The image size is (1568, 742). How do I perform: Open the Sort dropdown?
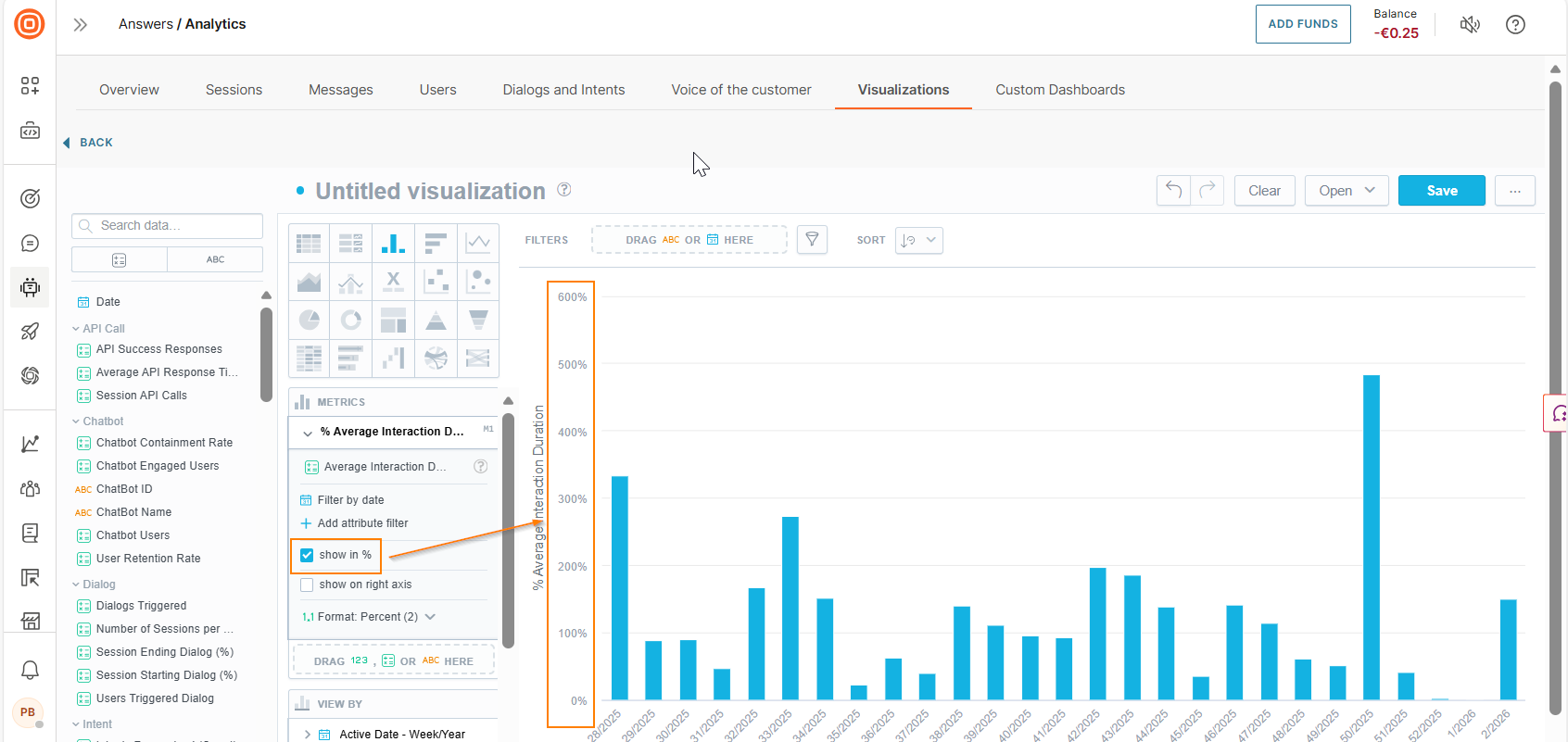coord(918,240)
